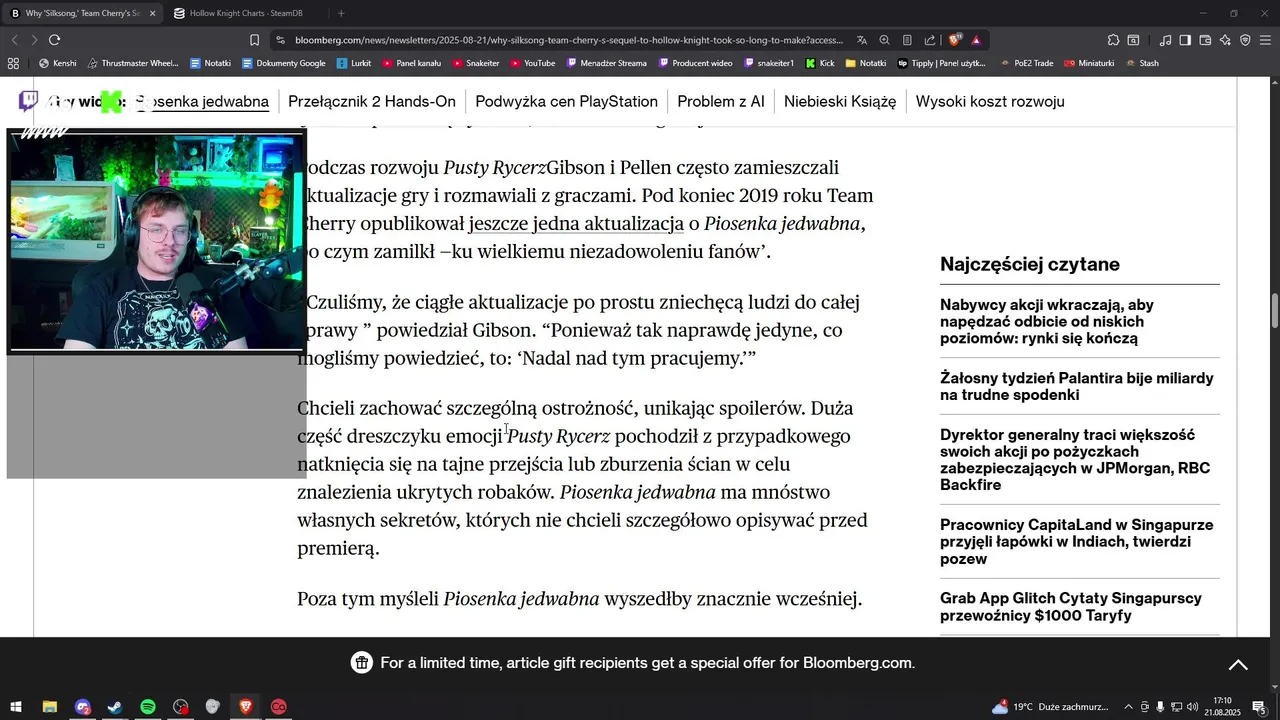Open 'Dyrektor generalny traci większość' headline
This screenshot has height=720, width=1280.
[1075, 460]
